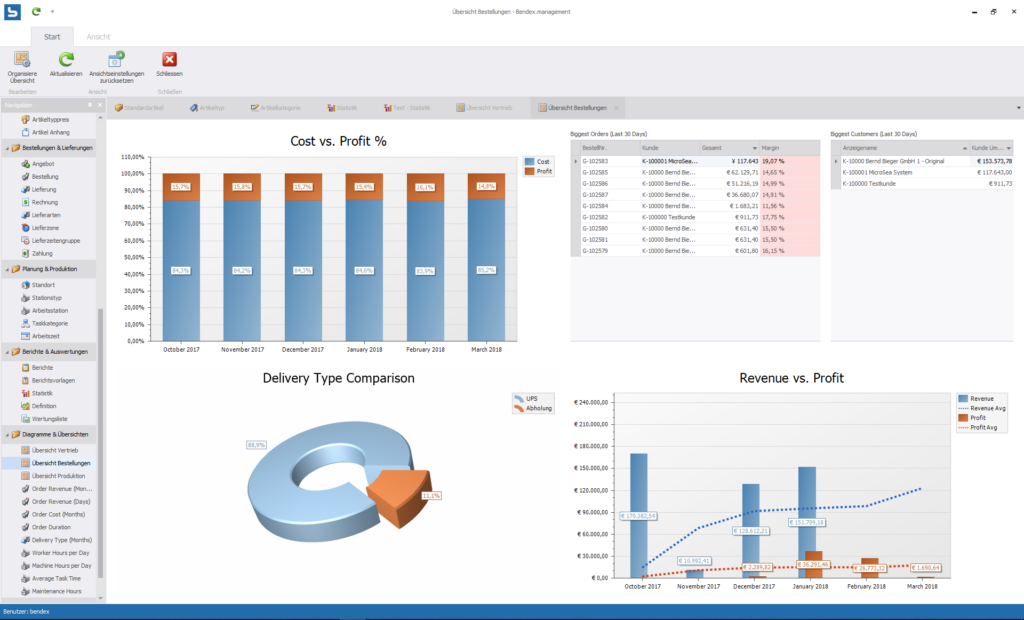Close the Übersicht Bestellungen tab
Image resolution: width=1024 pixels, height=620 pixels.
tap(616, 107)
